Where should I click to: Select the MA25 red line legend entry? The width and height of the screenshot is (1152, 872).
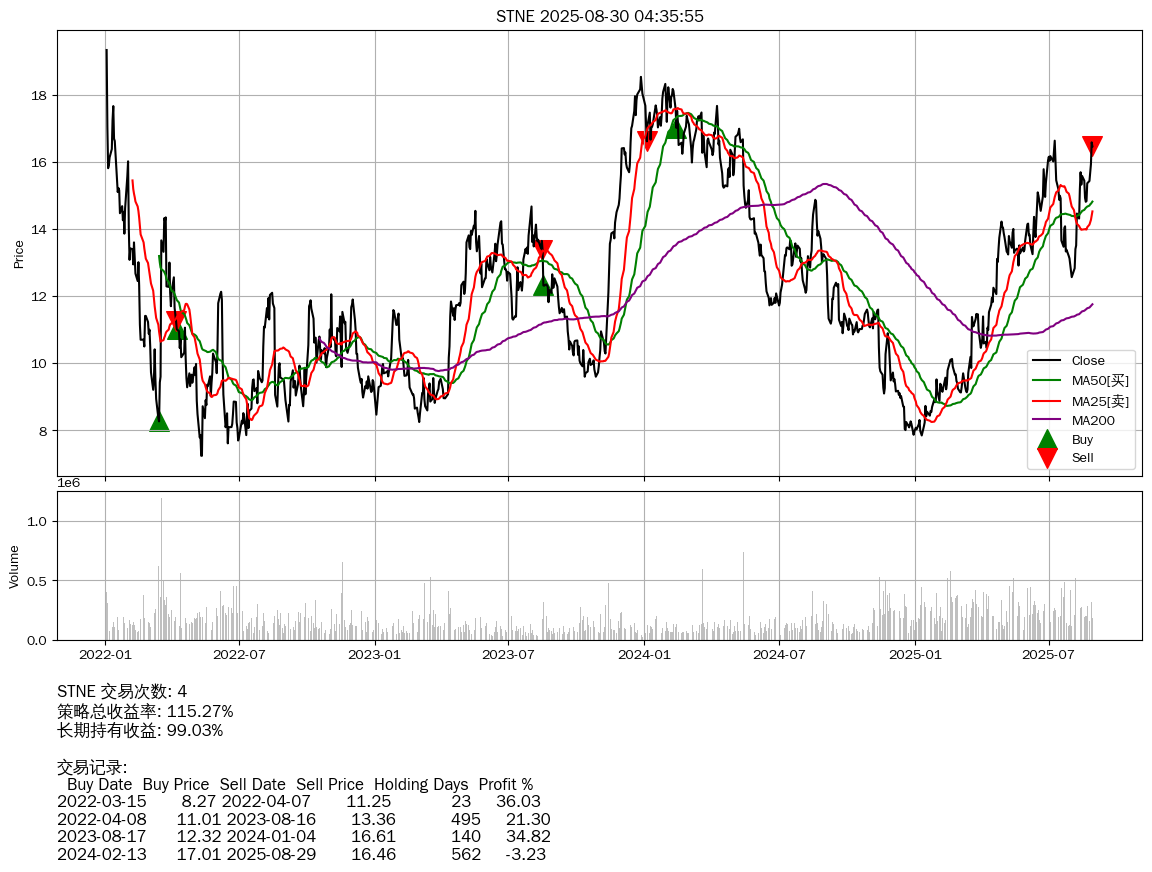(1099, 401)
